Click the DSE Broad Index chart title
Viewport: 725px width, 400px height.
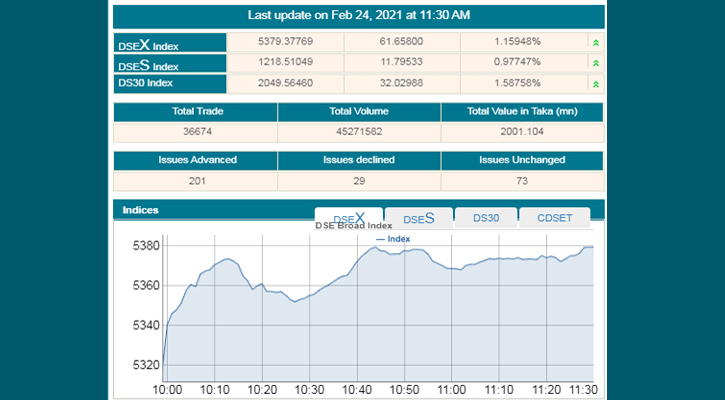(x=354, y=226)
